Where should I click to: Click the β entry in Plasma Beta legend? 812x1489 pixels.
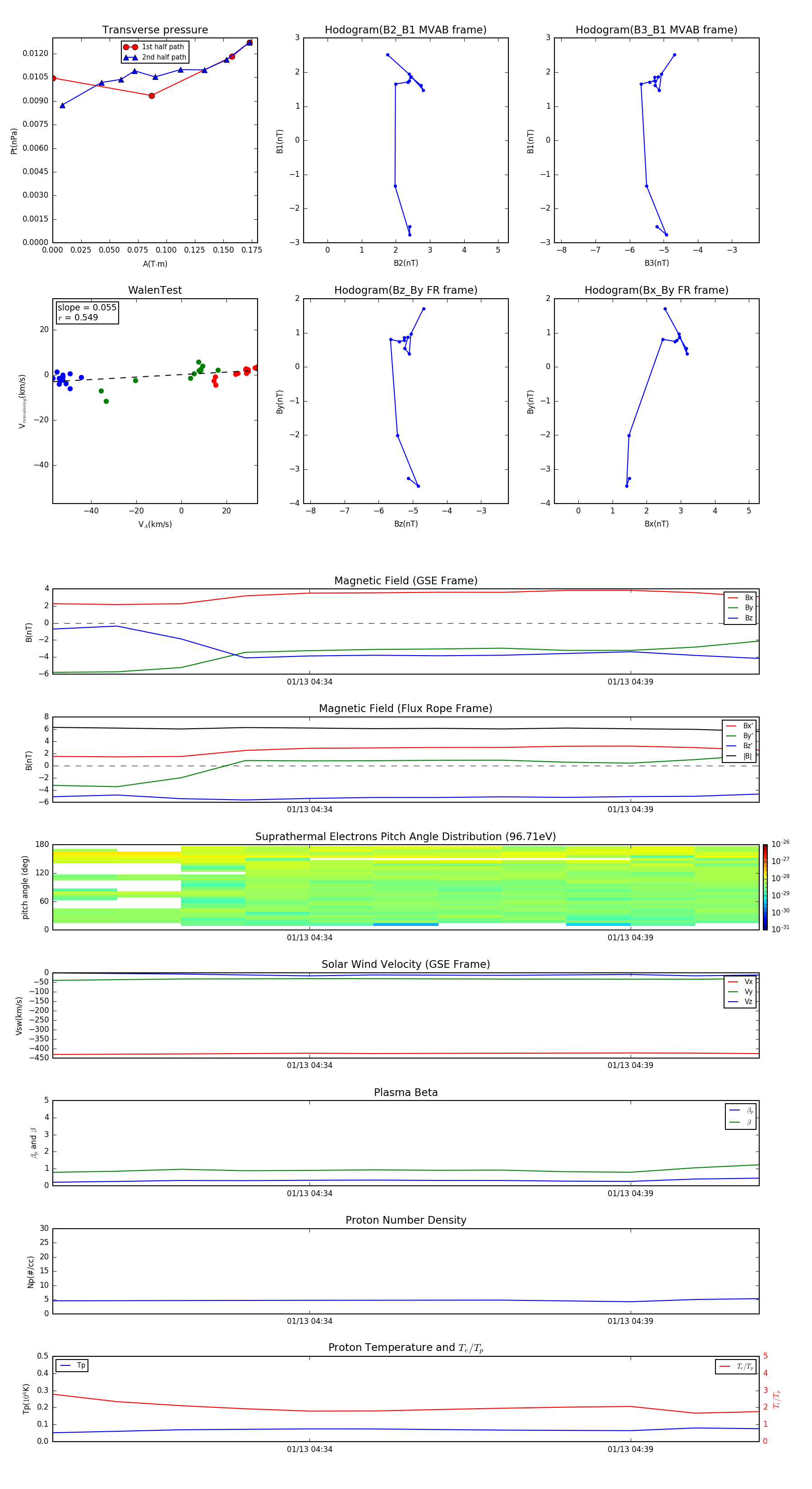coord(741,1123)
